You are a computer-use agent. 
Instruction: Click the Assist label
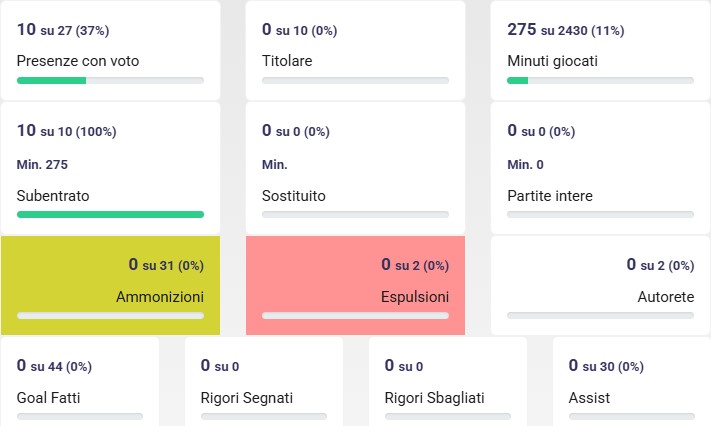[x=589, y=398]
